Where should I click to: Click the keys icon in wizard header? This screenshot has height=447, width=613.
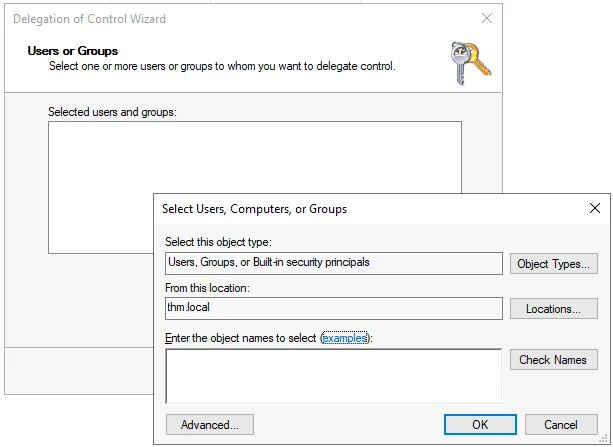tap(471, 63)
